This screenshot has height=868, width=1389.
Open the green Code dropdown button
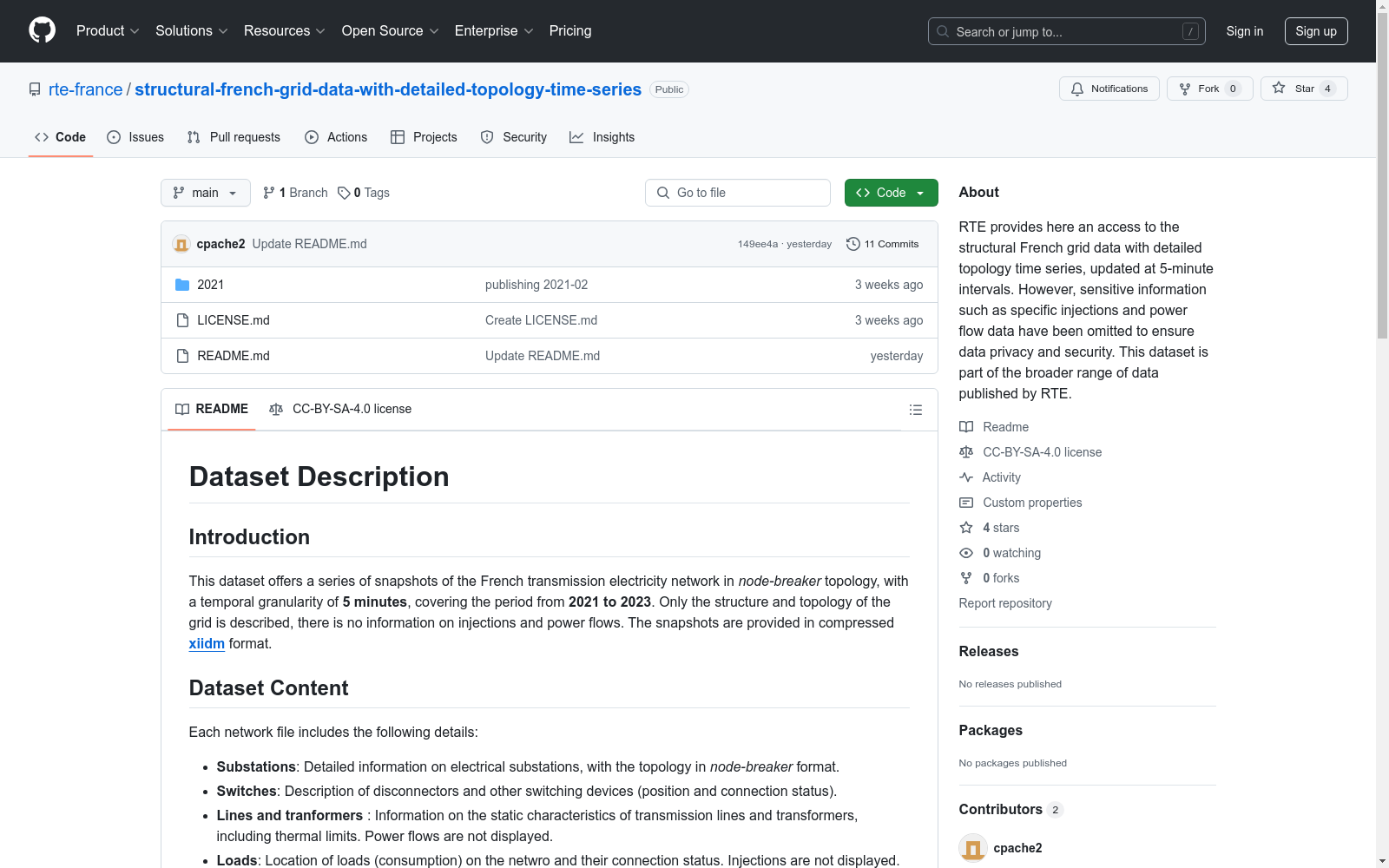[x=891, y=193]
